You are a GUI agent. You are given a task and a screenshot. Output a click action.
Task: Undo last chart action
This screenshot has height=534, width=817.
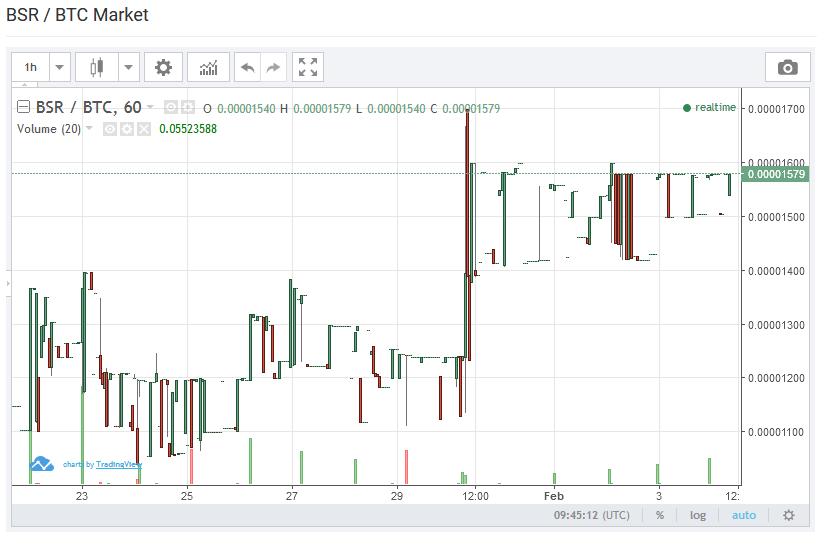point(247,67)
